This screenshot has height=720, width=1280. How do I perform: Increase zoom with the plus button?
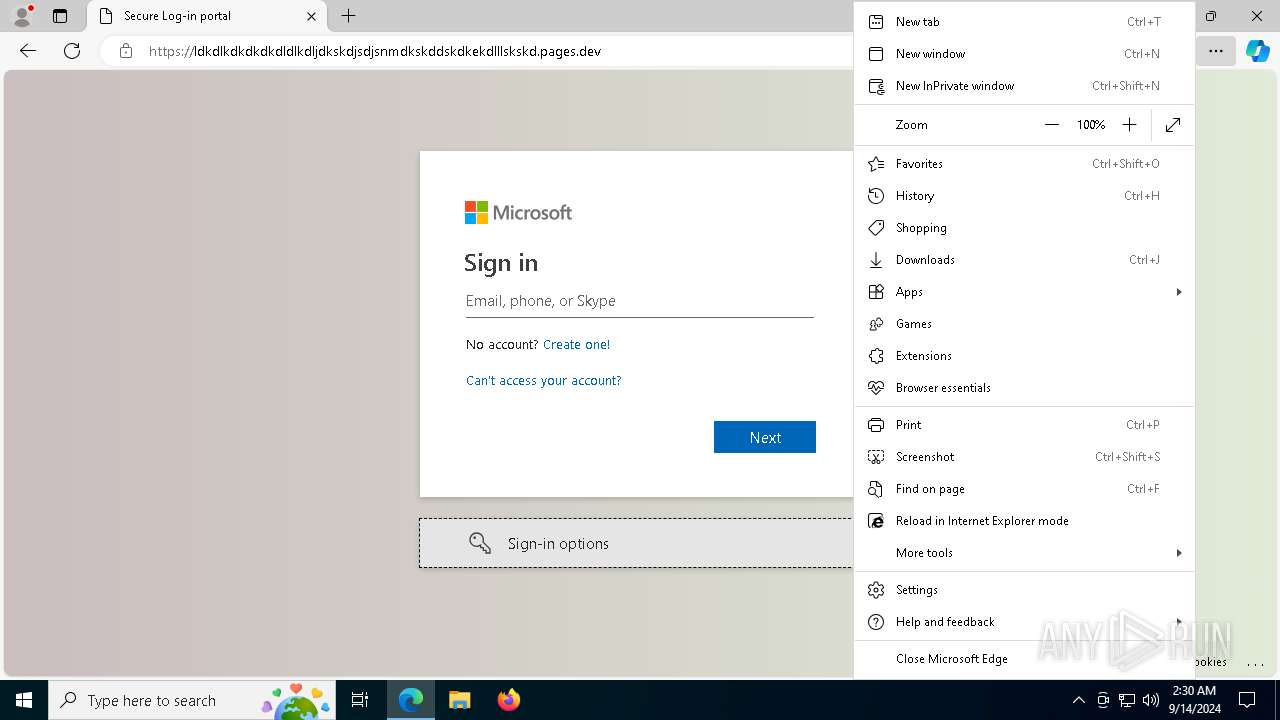click(x=1129, y=125)
